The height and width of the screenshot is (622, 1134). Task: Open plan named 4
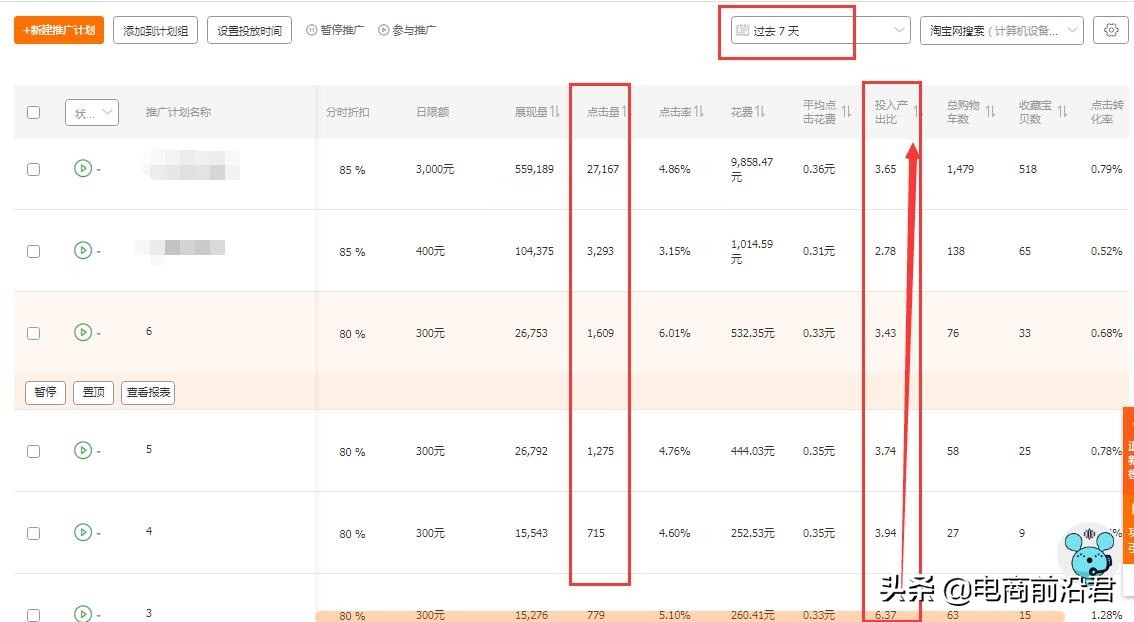pos(149,531)
